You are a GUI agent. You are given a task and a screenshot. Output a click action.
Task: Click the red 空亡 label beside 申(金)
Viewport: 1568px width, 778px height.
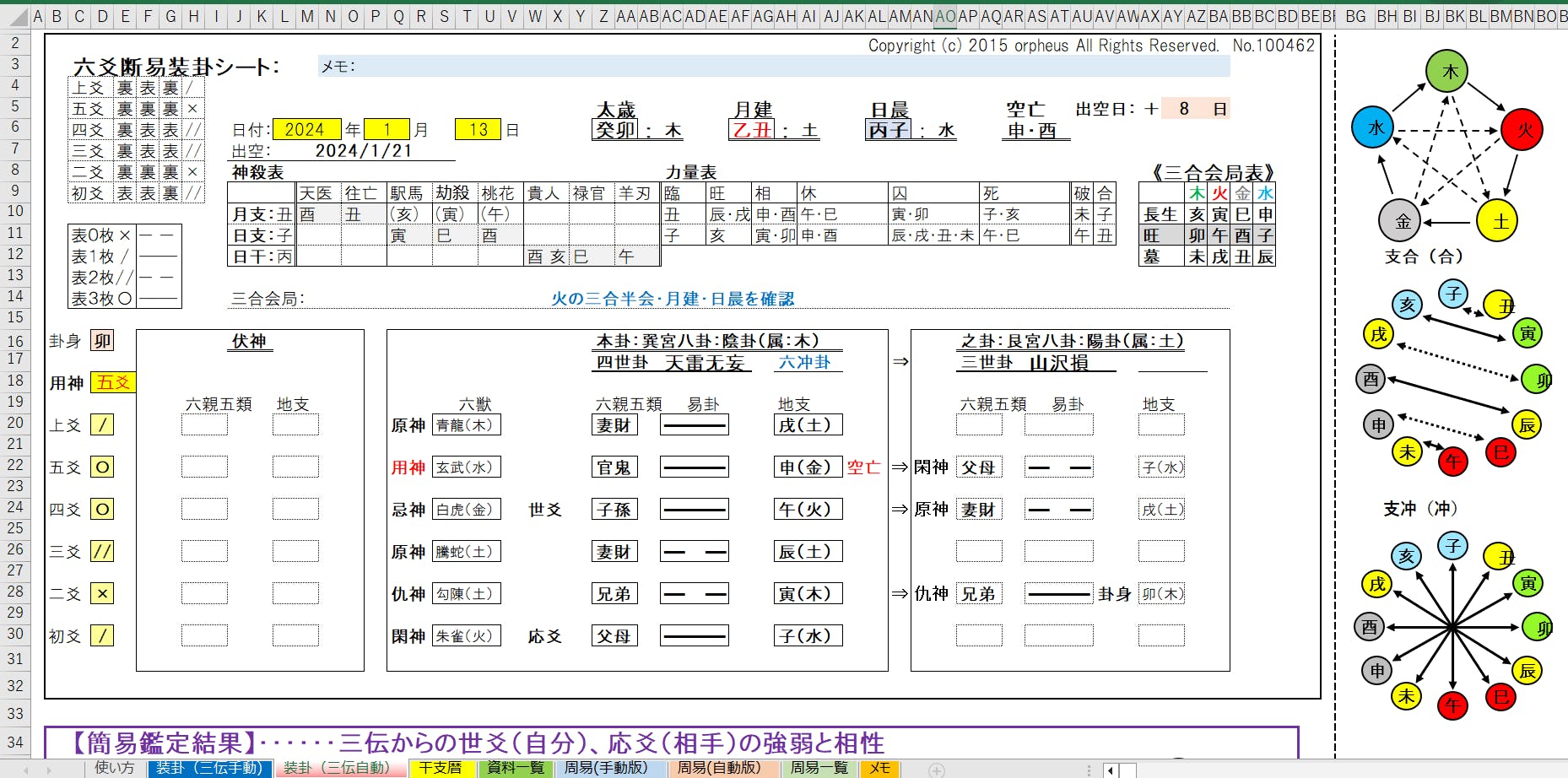click(863, 467)
